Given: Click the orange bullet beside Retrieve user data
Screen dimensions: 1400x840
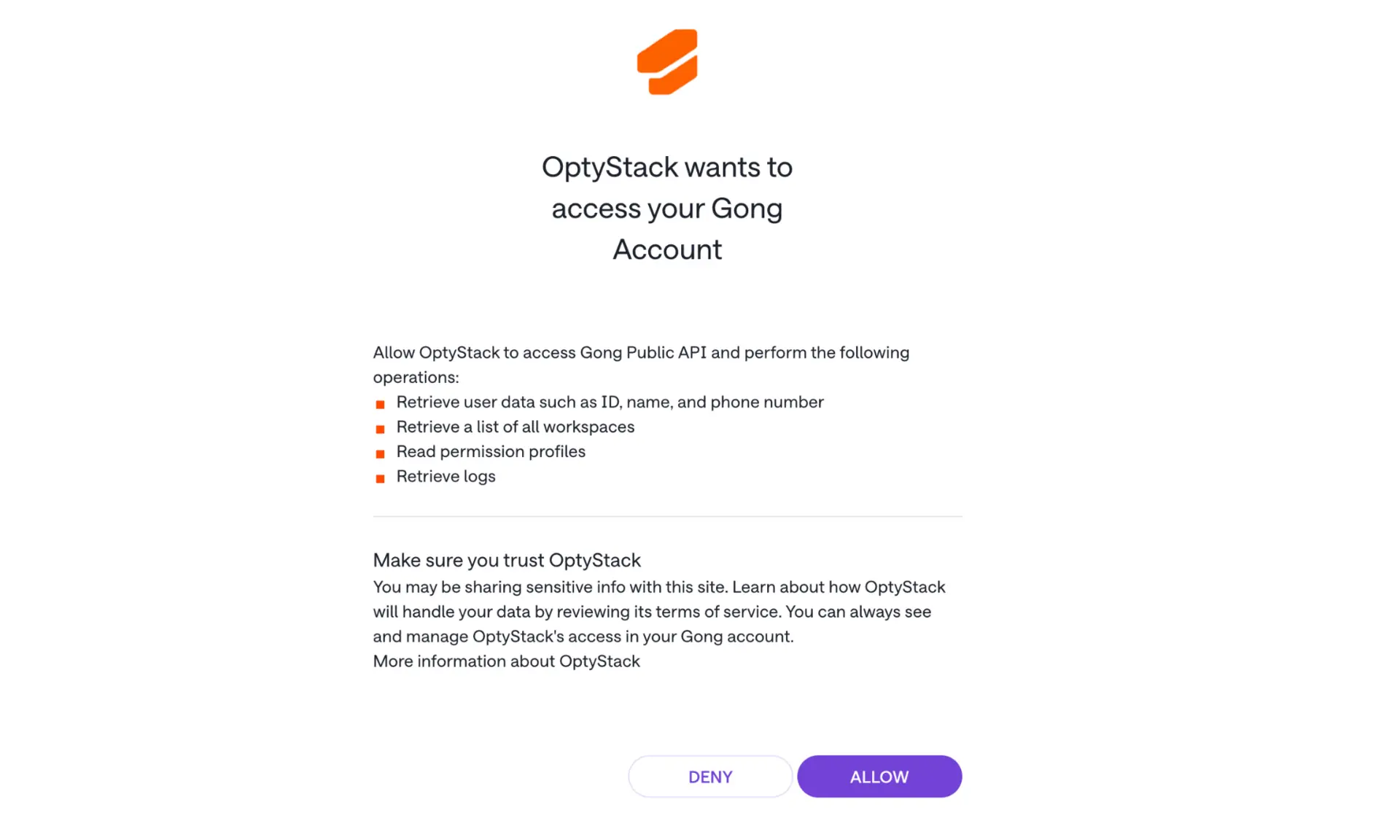Looking at the screenshot, I should (380, 404).
